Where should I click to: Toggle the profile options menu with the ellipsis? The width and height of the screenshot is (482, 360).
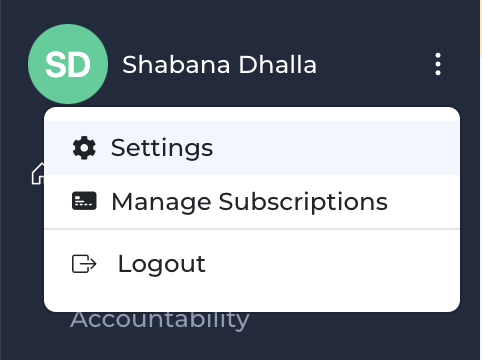(438, 64)
